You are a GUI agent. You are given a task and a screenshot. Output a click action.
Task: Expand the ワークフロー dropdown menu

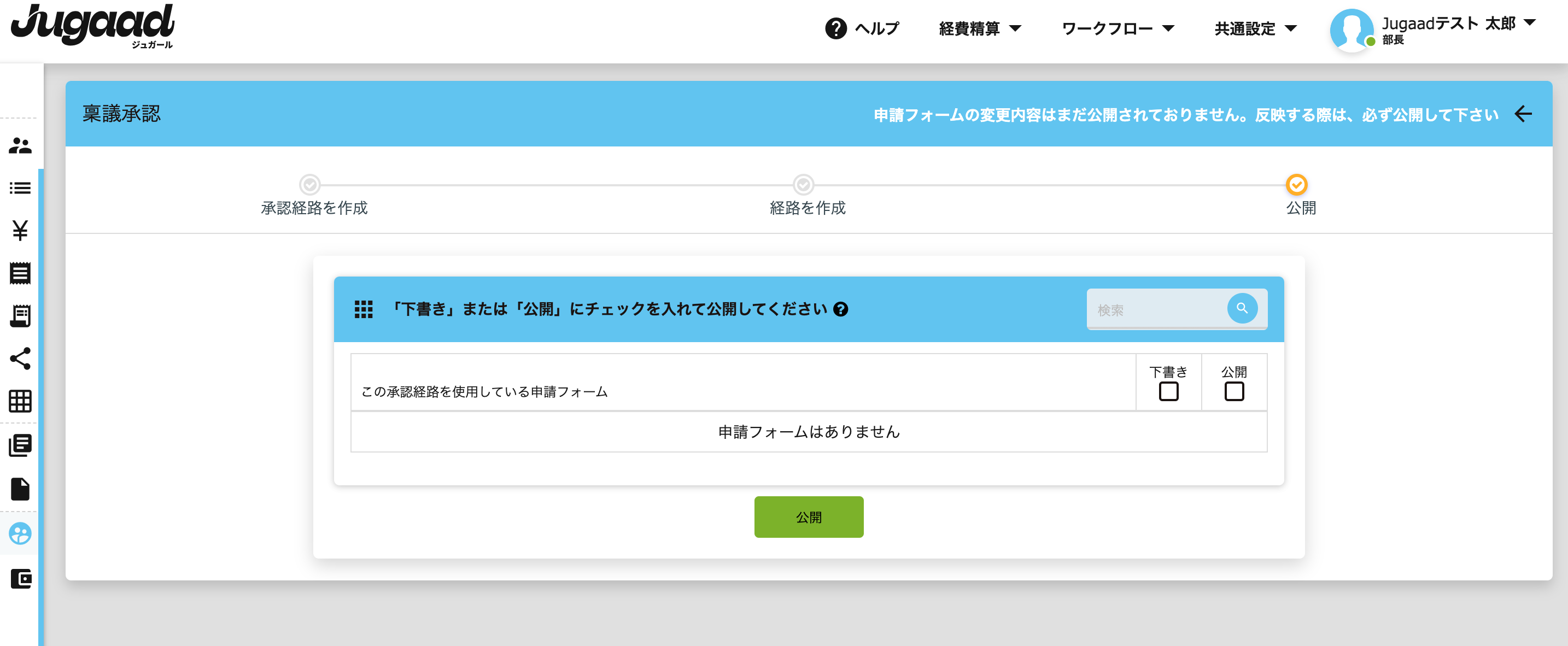click(x=1118, y=28)
